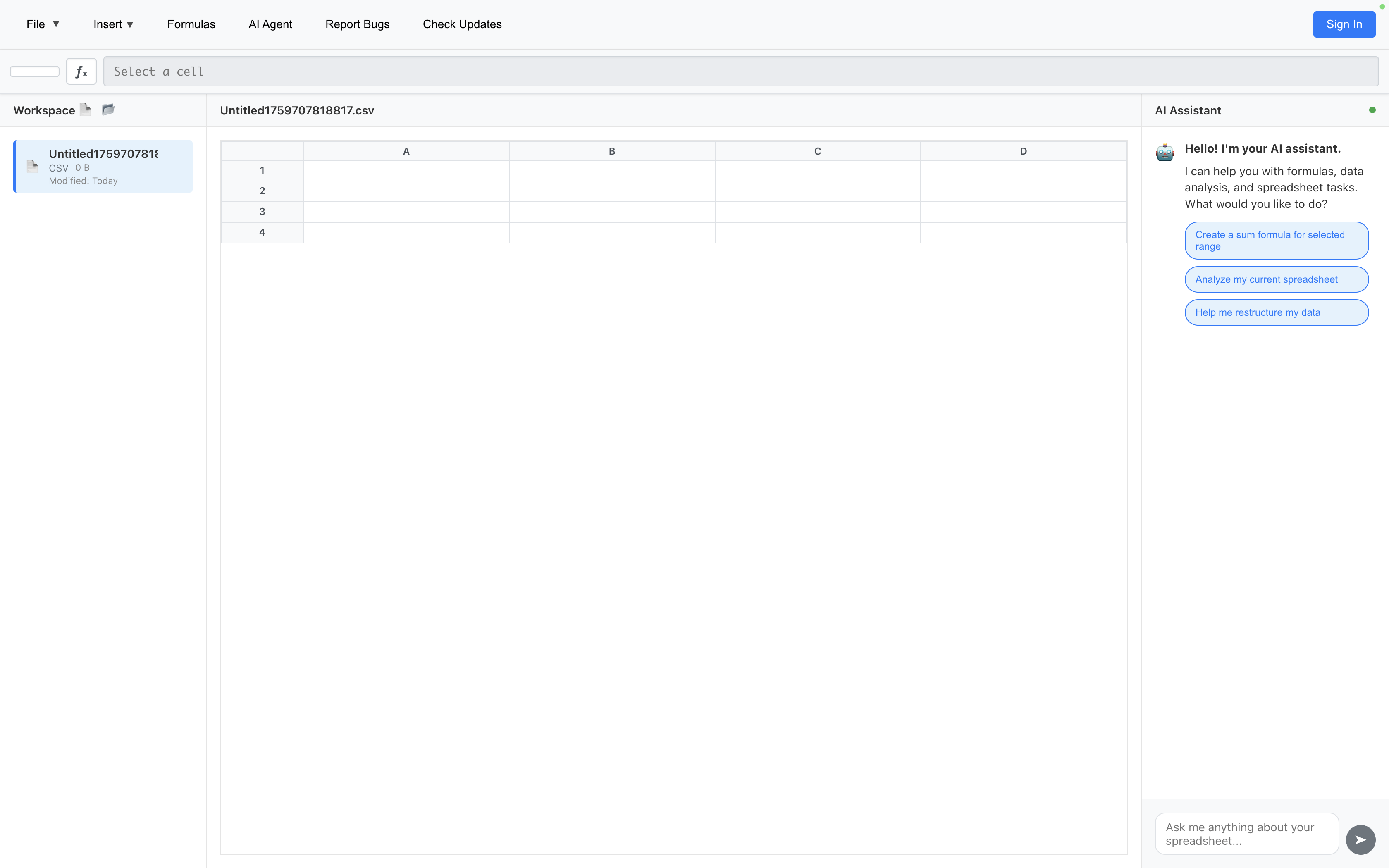
Task: Expand the Insert dropdown menu
Action: (113, 24)
